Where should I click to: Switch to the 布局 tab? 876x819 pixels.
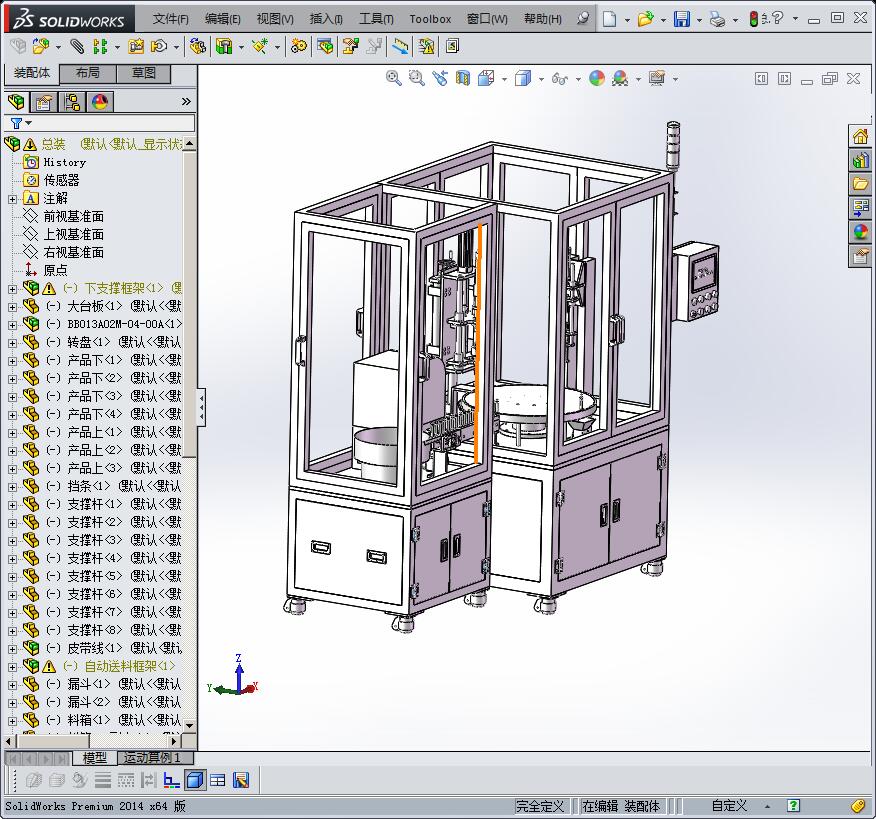tap(88, 73)
